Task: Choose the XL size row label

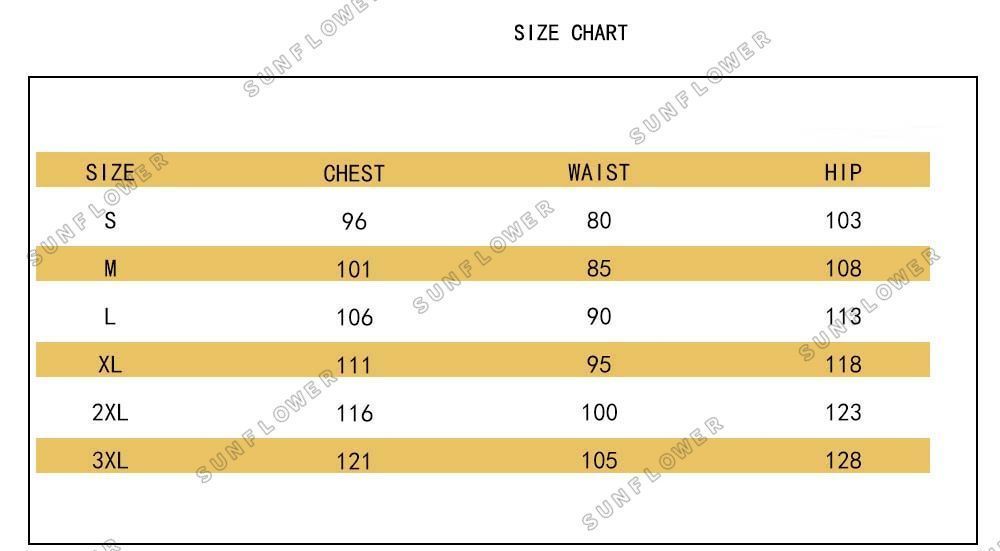Action: 110,364
